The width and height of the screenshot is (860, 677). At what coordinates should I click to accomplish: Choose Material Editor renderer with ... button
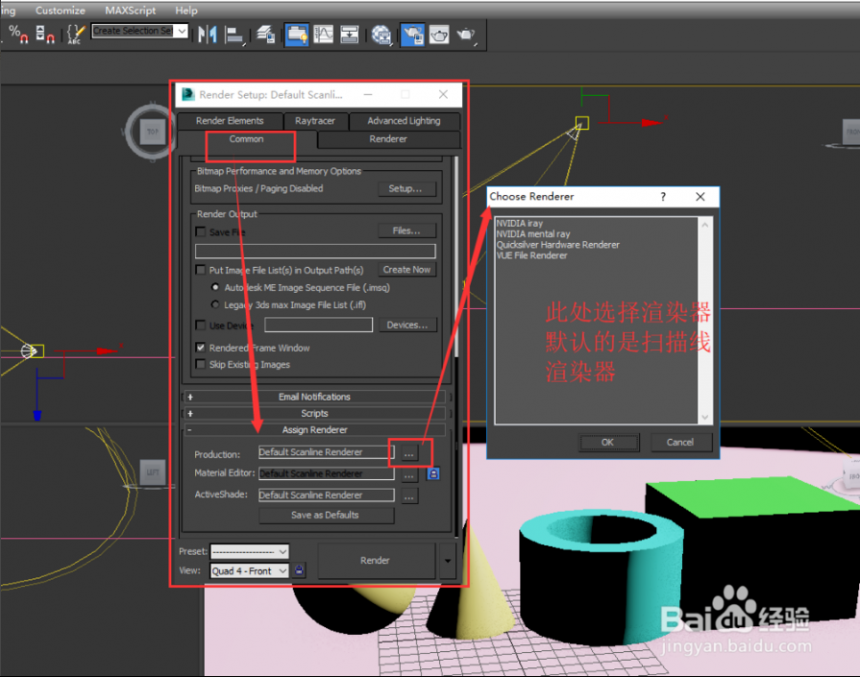point(409,475)
